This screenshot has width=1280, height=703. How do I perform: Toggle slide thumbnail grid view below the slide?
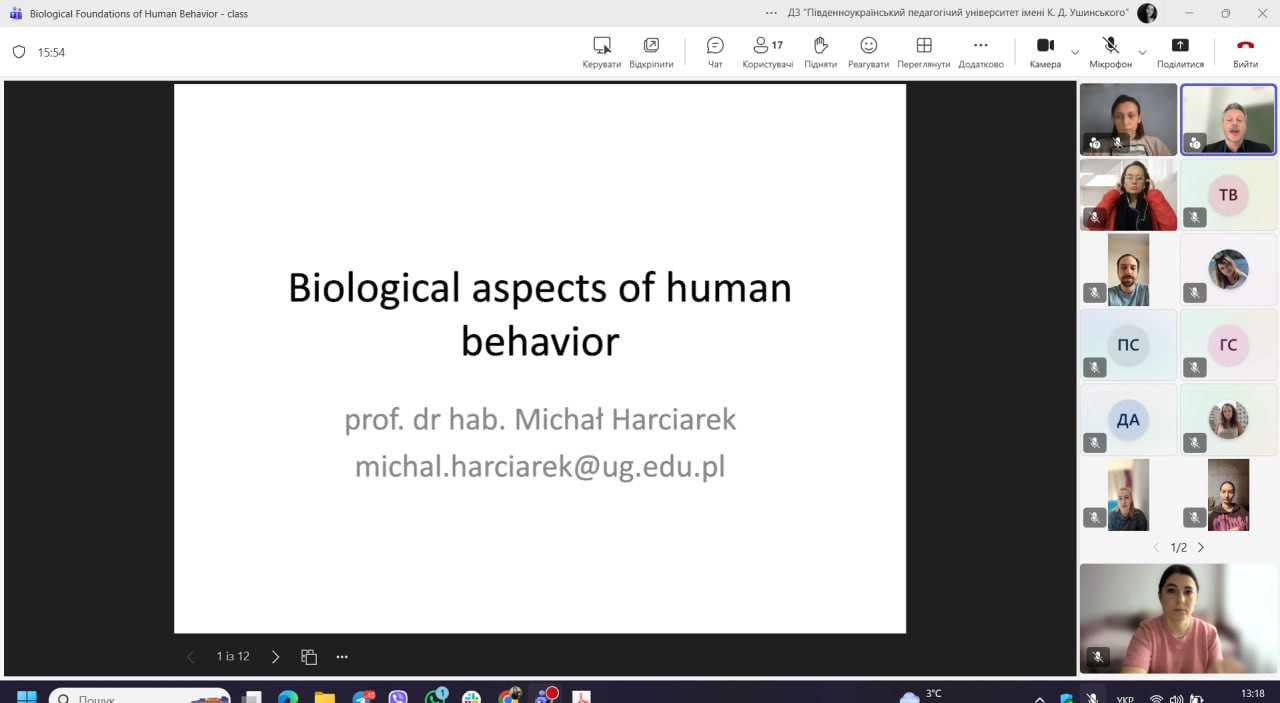coord(309,657)
